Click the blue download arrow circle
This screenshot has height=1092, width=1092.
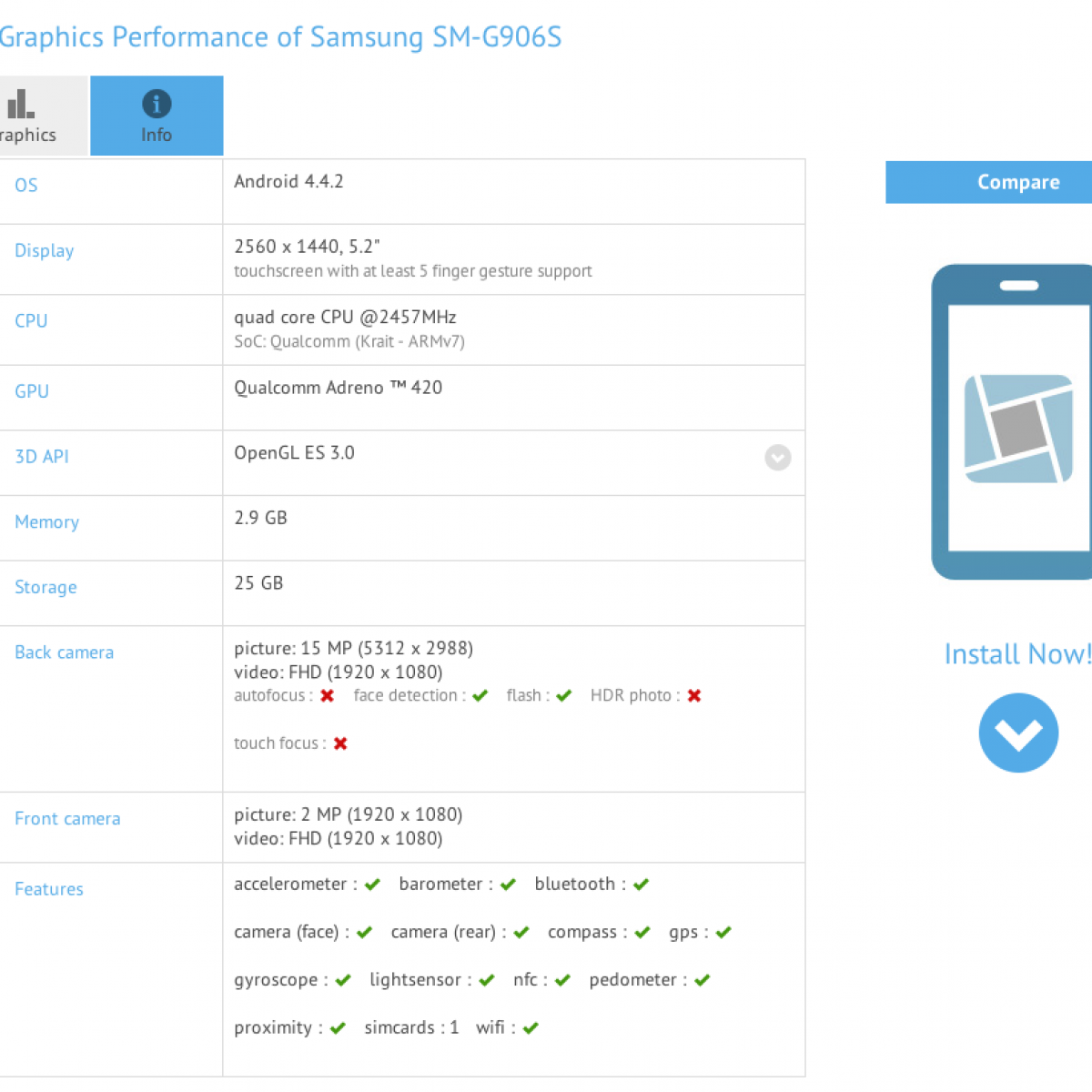pyautogui.click(x=1018, y=733)
